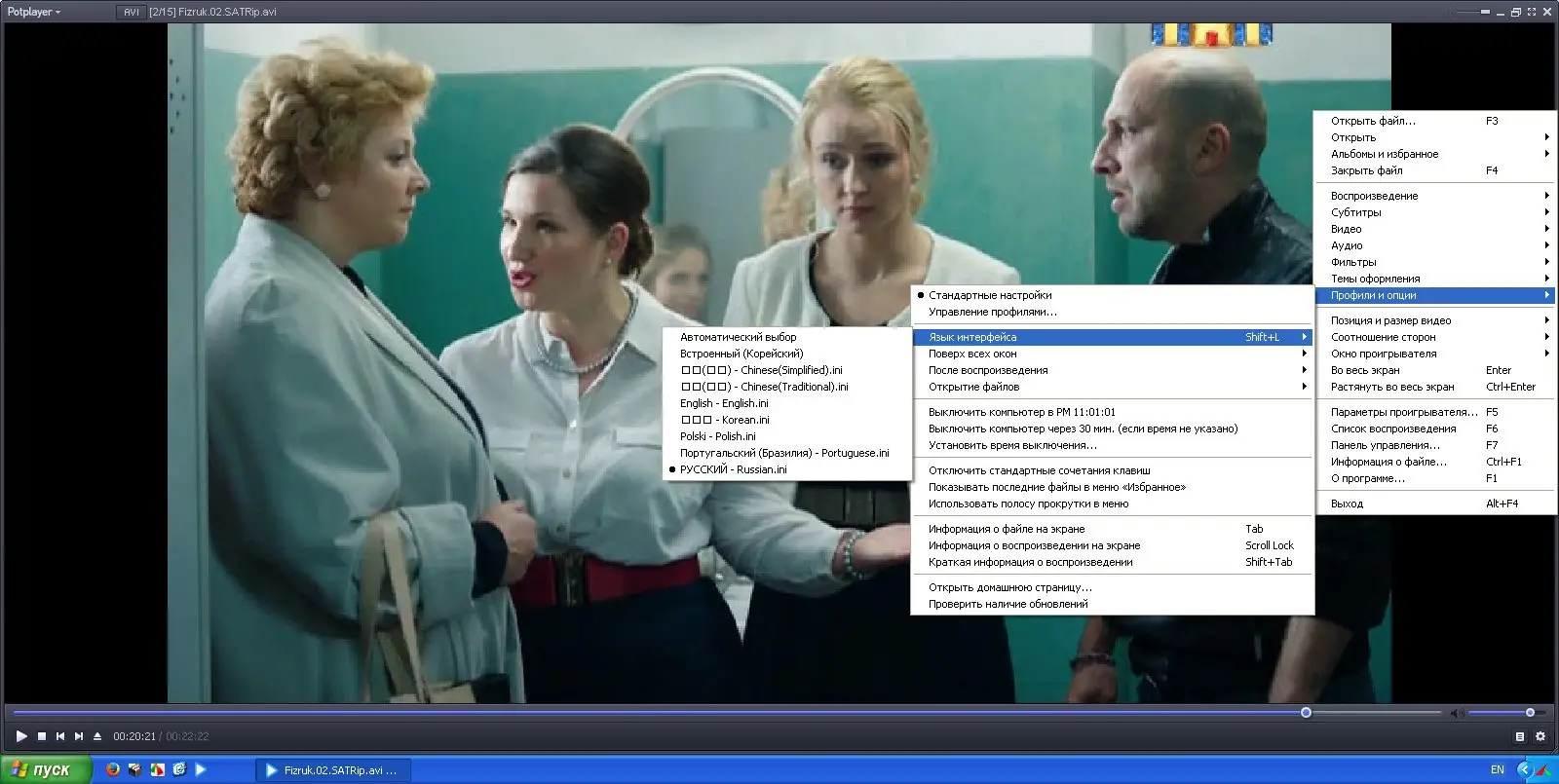The height and width of the screenshot is (784, 1559).
Task: Choose Chinese(Simplified).ini language
Action: [785, 370]
